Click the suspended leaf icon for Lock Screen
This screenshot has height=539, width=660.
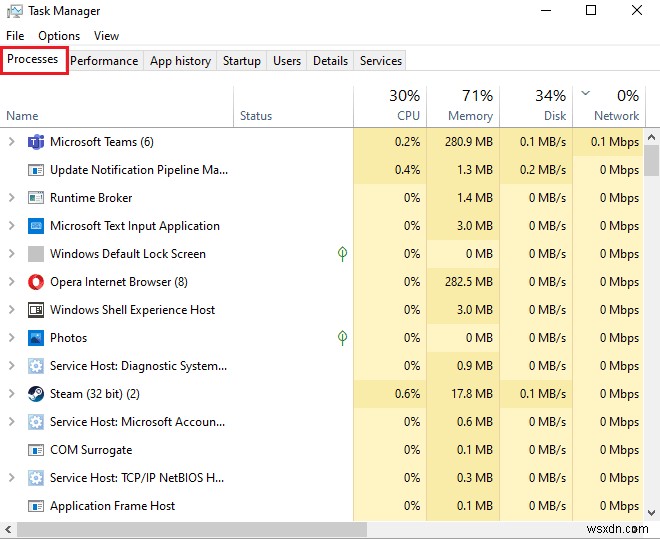(343, 253)
